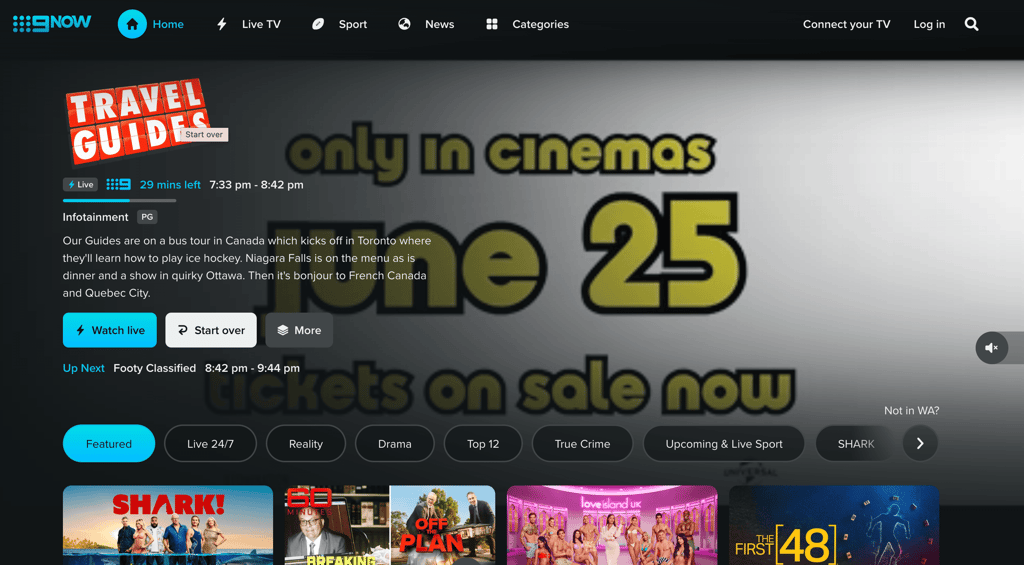The image size is (1024, 565).
Task: Click the Not in WA? link
Action: click(911, 411)
